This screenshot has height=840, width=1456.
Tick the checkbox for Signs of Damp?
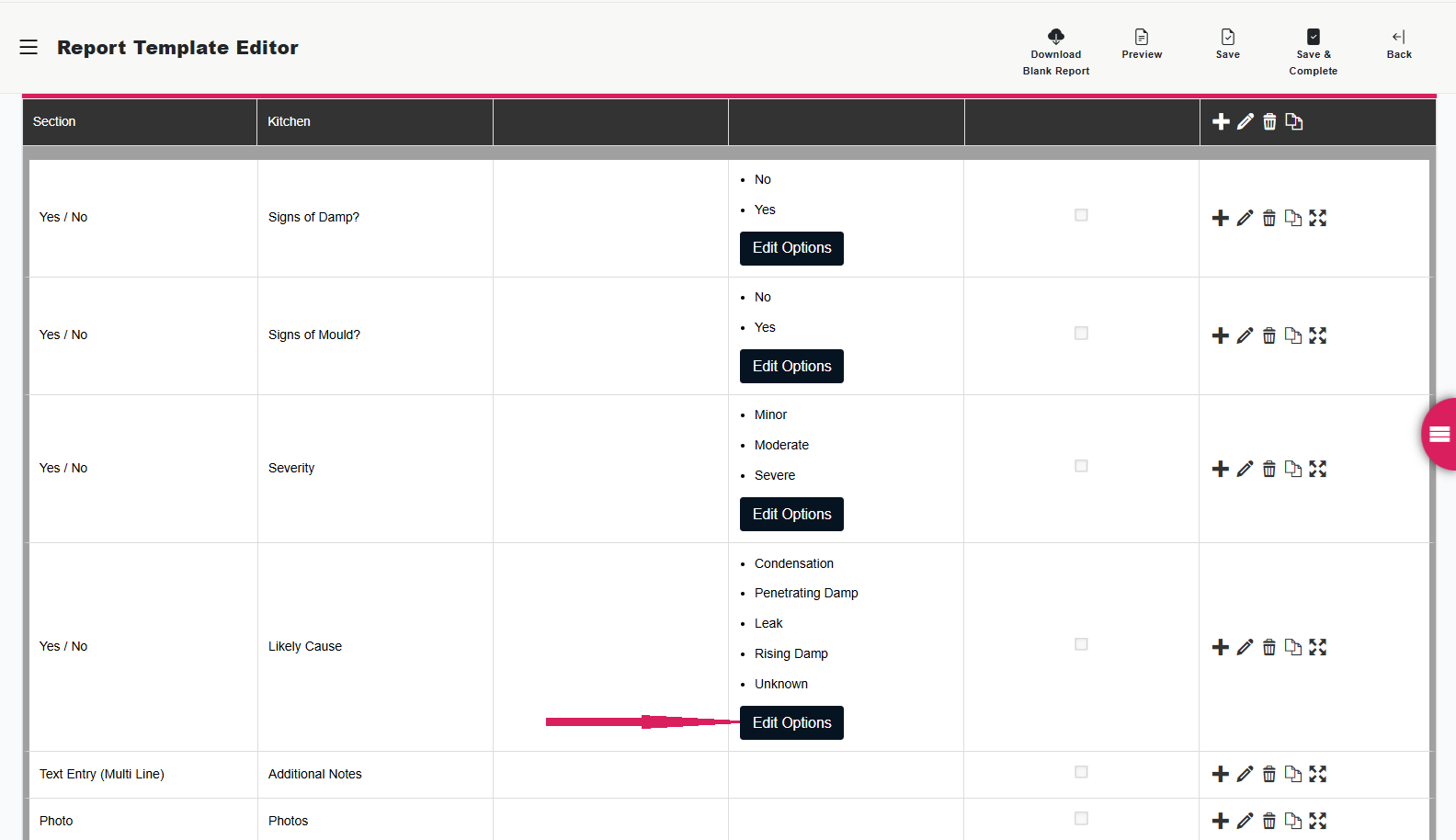(1081, 215)
